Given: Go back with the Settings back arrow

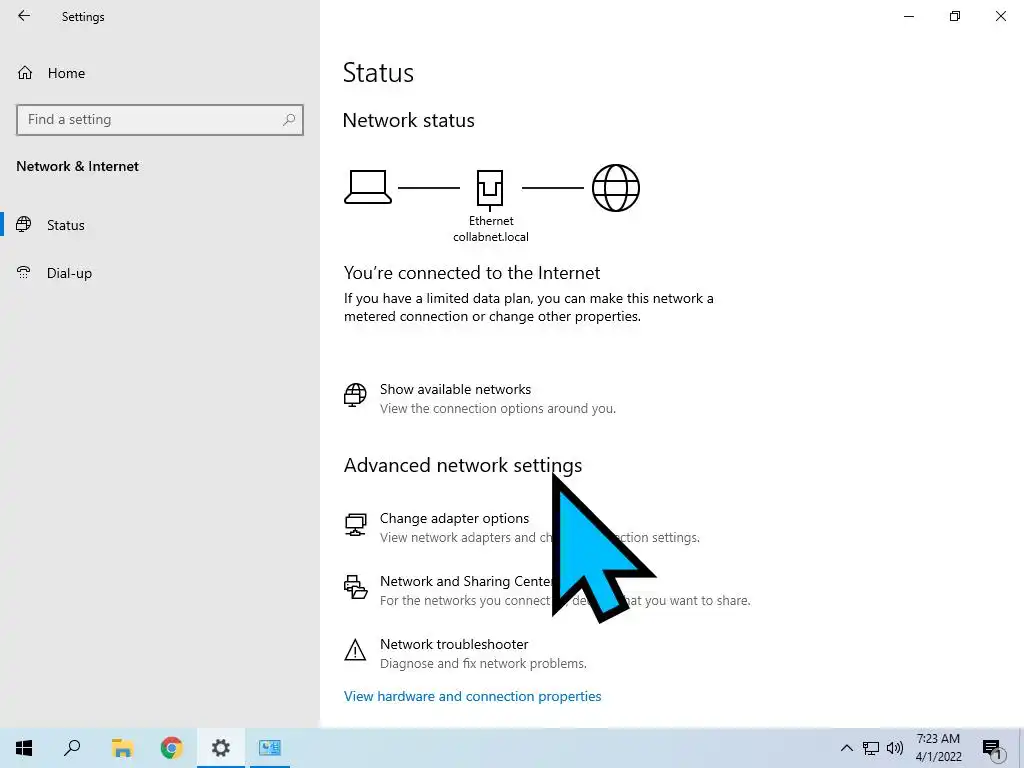Looking at the screenshot, I should [24, 16].
